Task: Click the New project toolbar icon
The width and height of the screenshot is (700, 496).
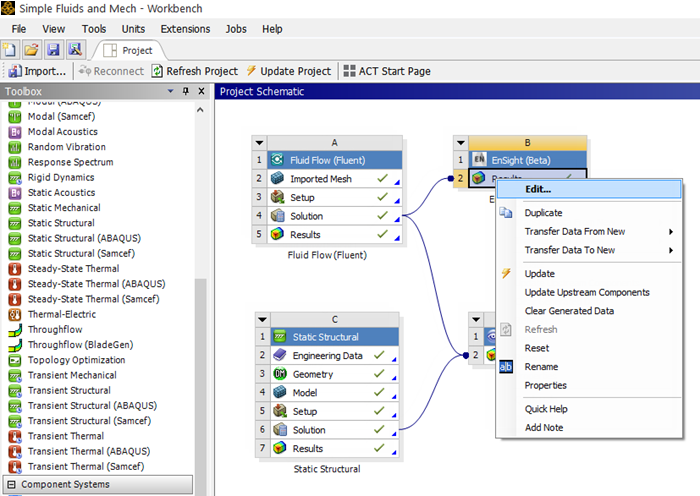Action: pyautogui.click(x=10, y=50)
